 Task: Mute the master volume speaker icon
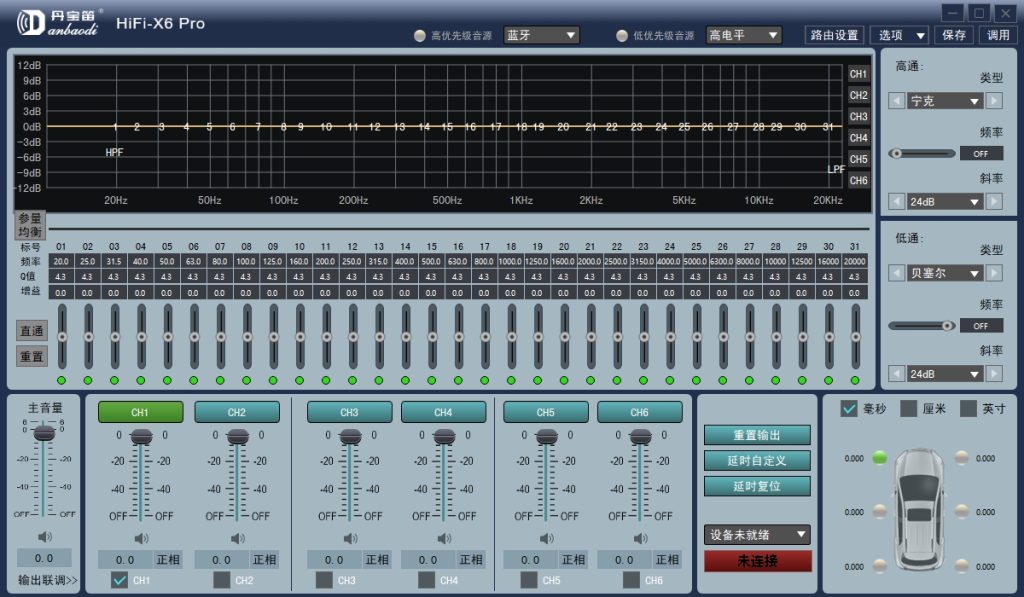(x=44, y=537)
